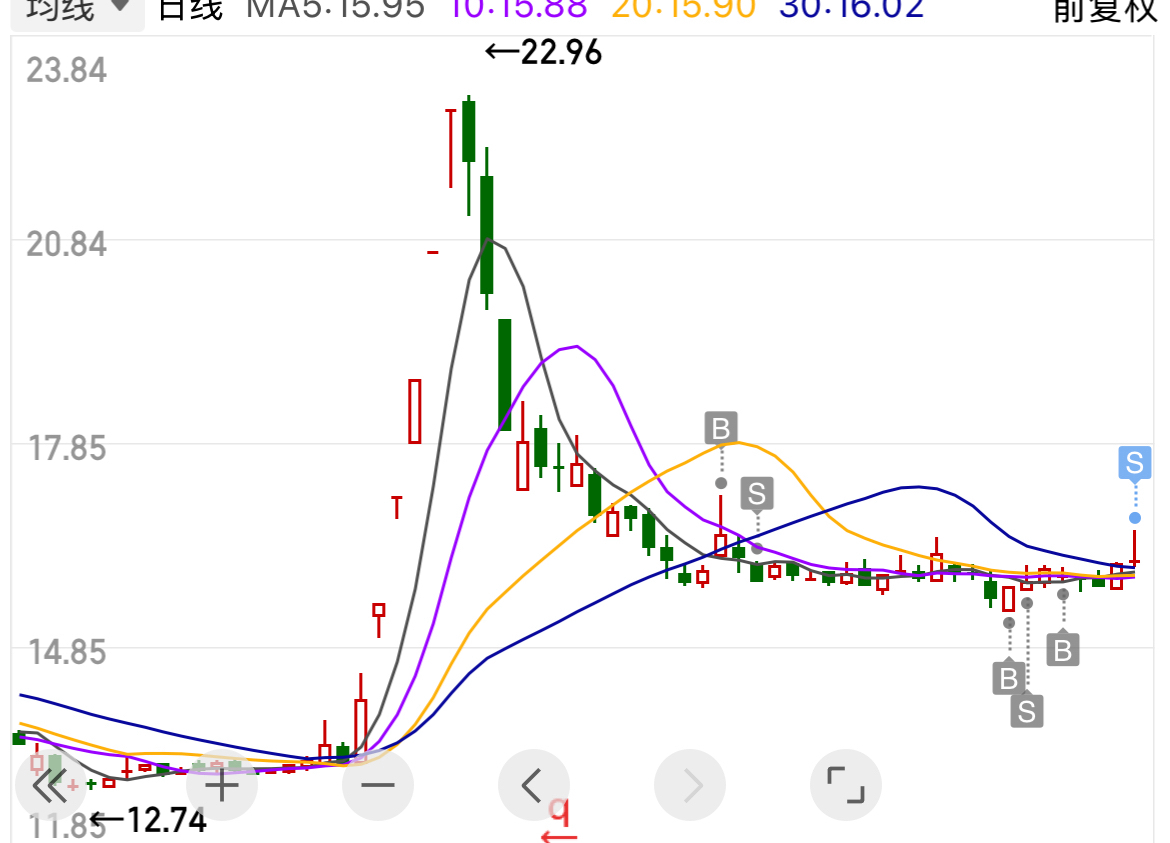1170x843 pixels.
Task: Click the orange MA20 value 15.90
Action: 683,10
